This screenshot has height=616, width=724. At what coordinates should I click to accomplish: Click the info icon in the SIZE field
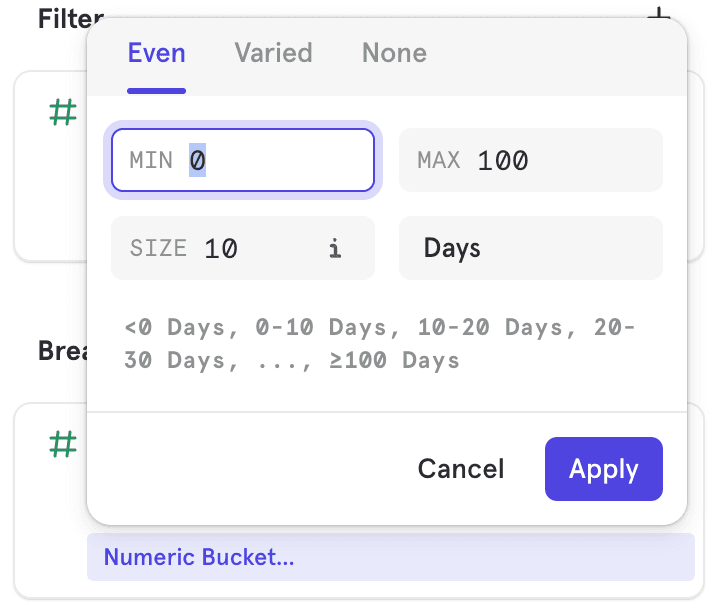coord(335,249)
